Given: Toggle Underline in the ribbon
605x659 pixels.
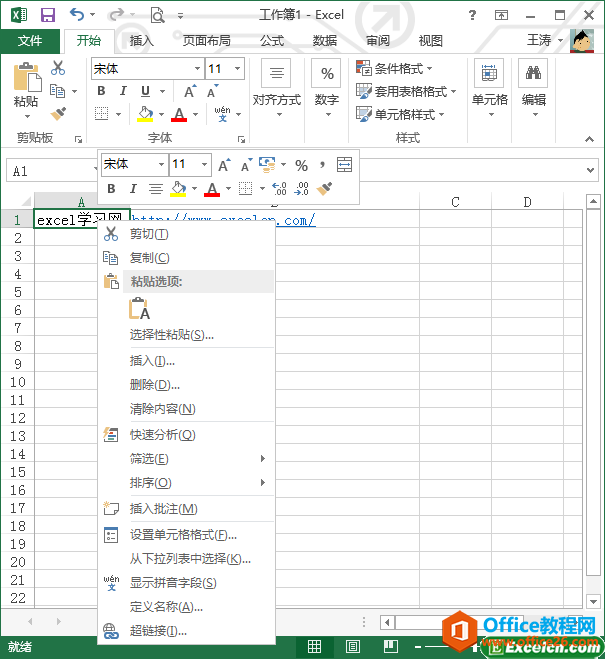Looking at the screenshot, I should click(x=145, y=91).
